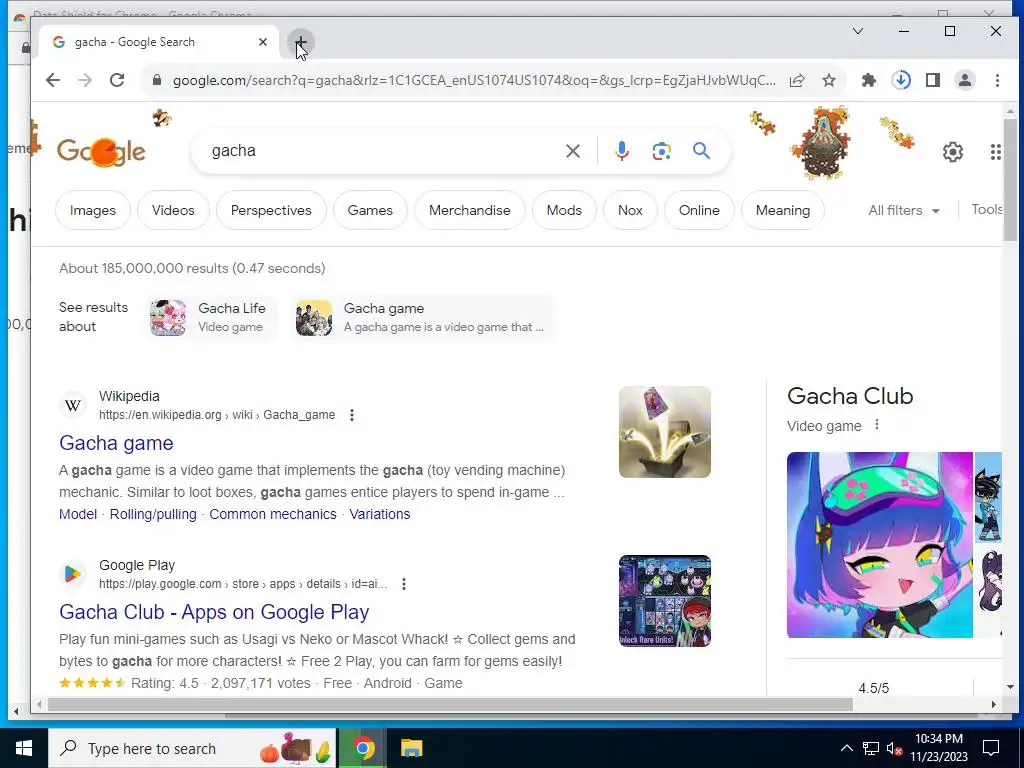This screenshot has width=1024, height=768.
Task: Open the notification center icon
Action: [991, 748]
